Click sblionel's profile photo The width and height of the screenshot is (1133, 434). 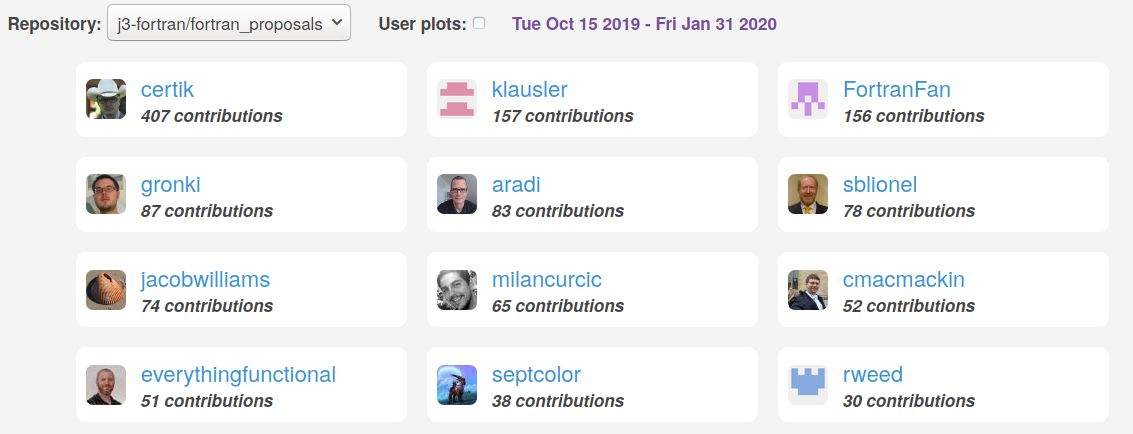click(x=808, y=194)
